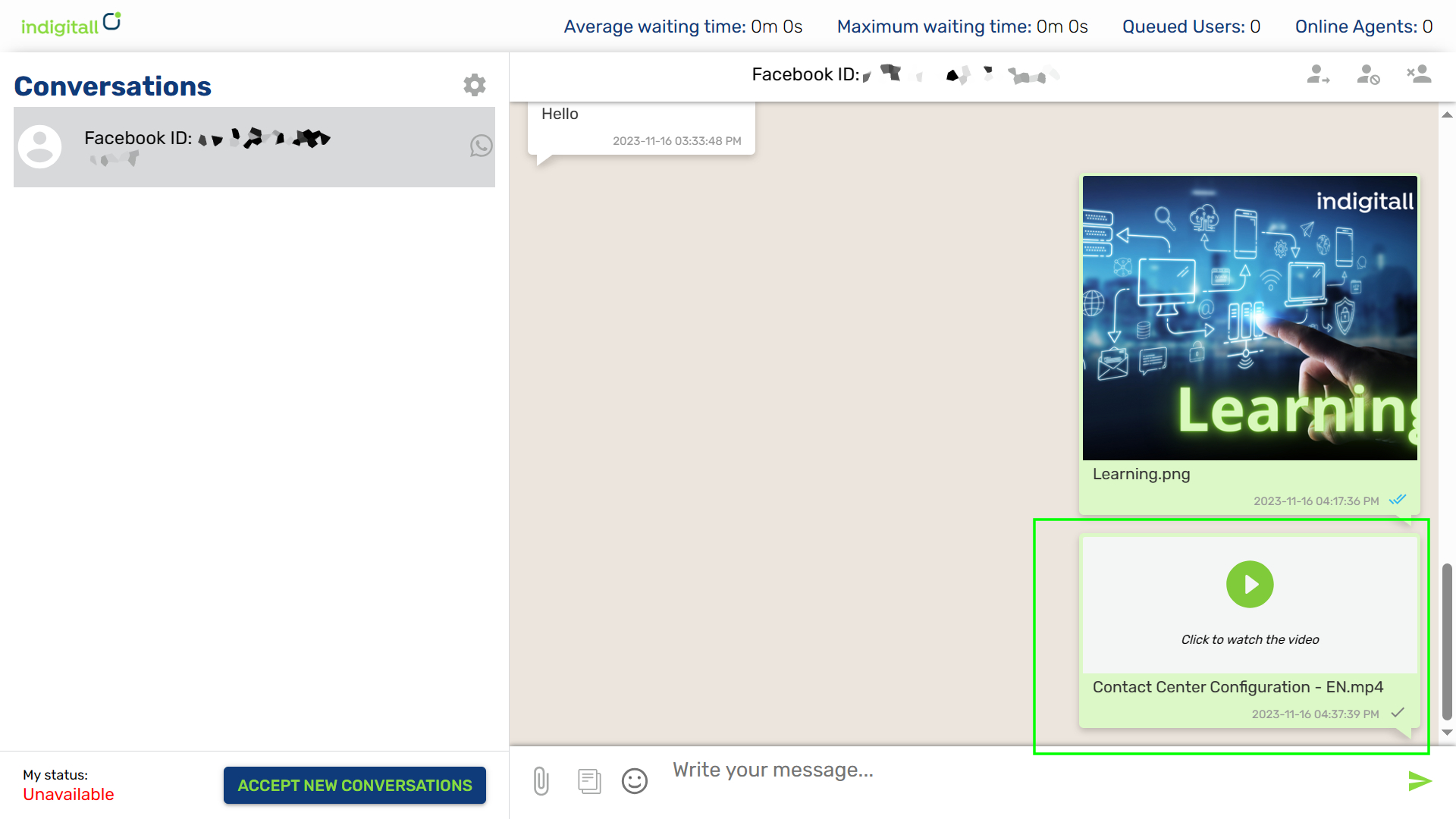Click play button on Contact Center Configuration video
1456x819 pixels.
pos(1250,584)
